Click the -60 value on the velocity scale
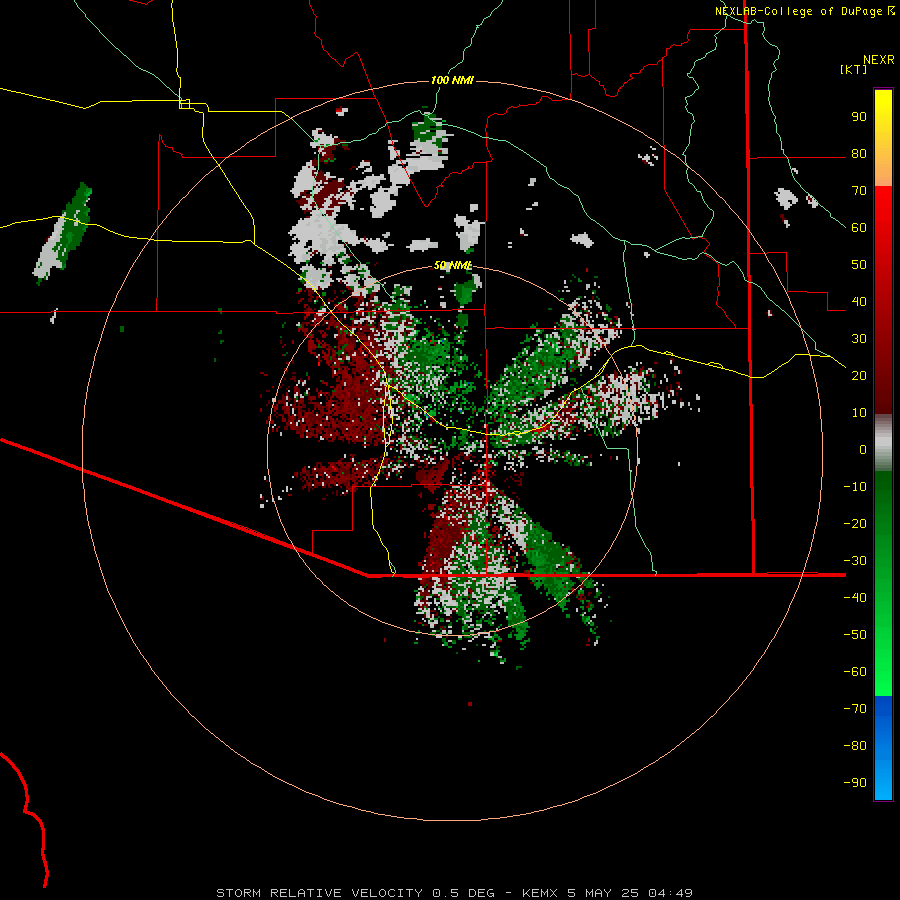The image size is (900, 900). [x=855, y=672]
